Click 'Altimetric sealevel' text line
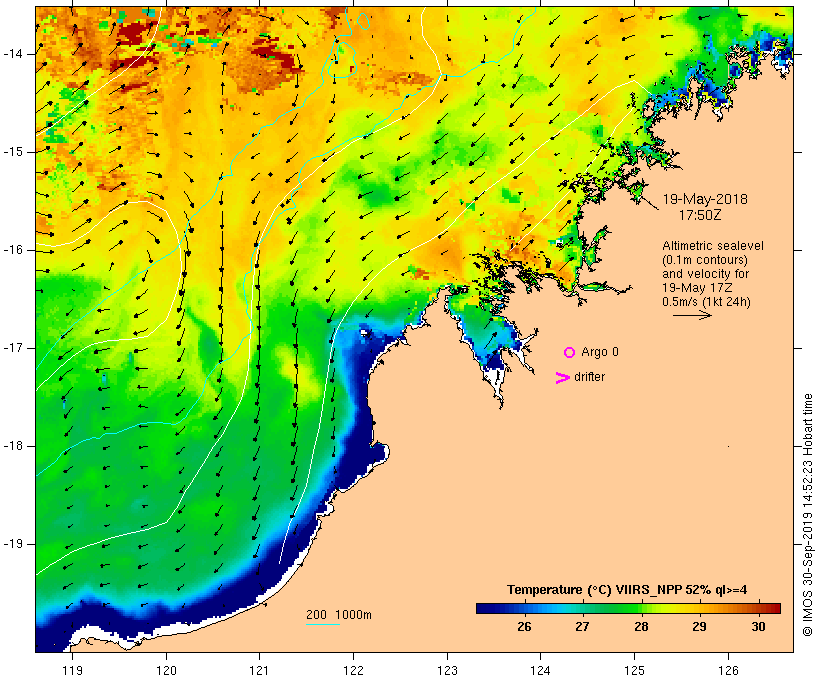 tap(713, 246)
